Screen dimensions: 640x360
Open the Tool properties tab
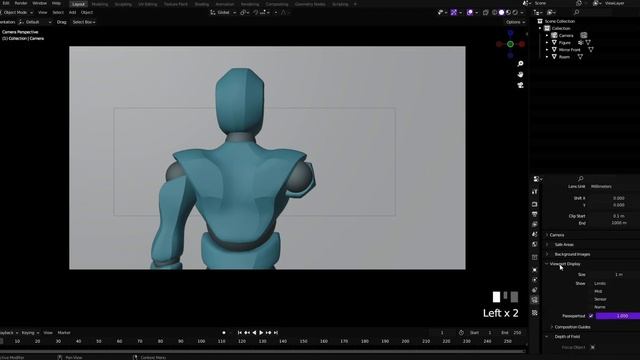535,191
